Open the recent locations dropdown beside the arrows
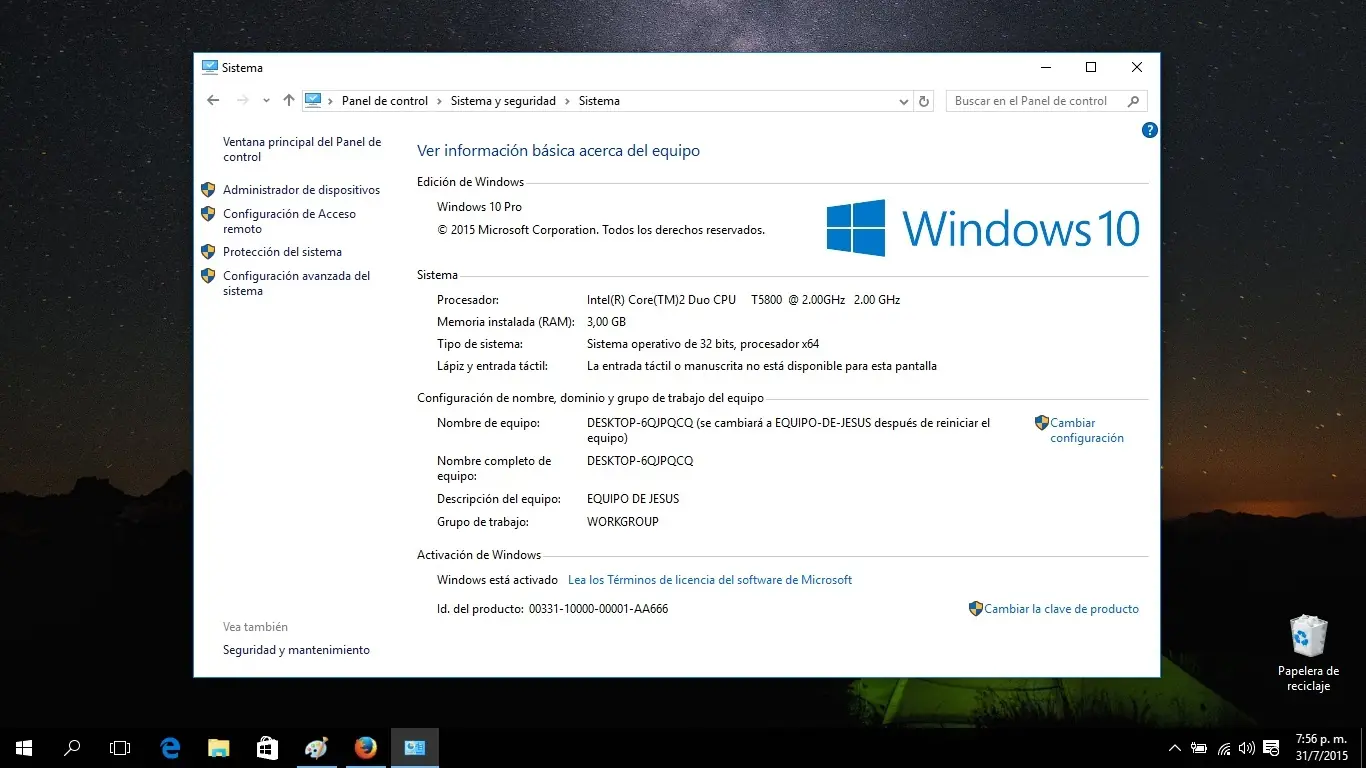This screenshot has height=768, width=1366. coord(265,100)
